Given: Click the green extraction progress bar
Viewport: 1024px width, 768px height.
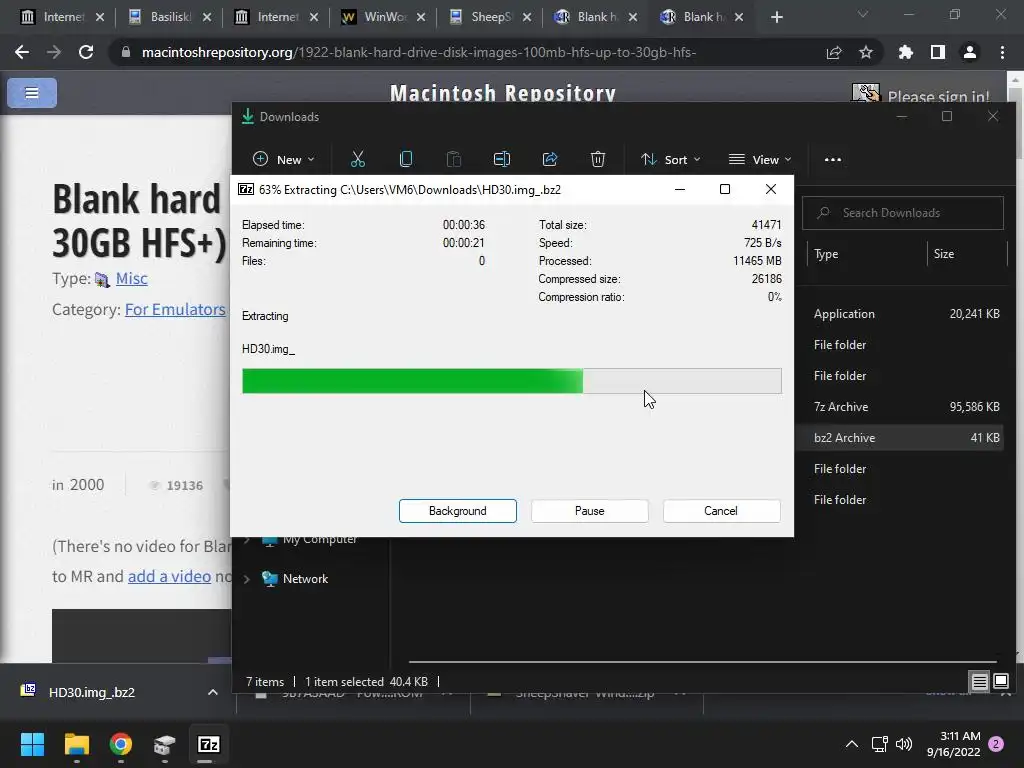Looking at the screenshot, I should pos(511,381).
